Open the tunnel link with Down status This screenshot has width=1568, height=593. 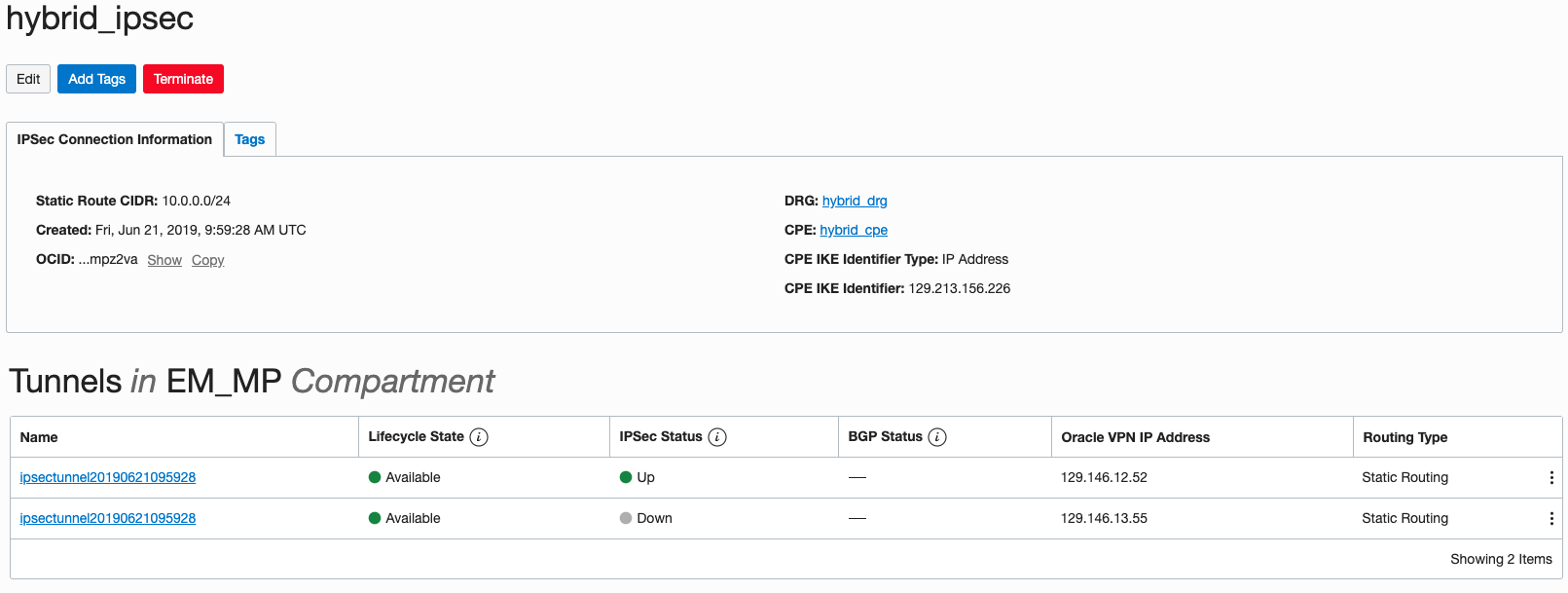point(108,518)
